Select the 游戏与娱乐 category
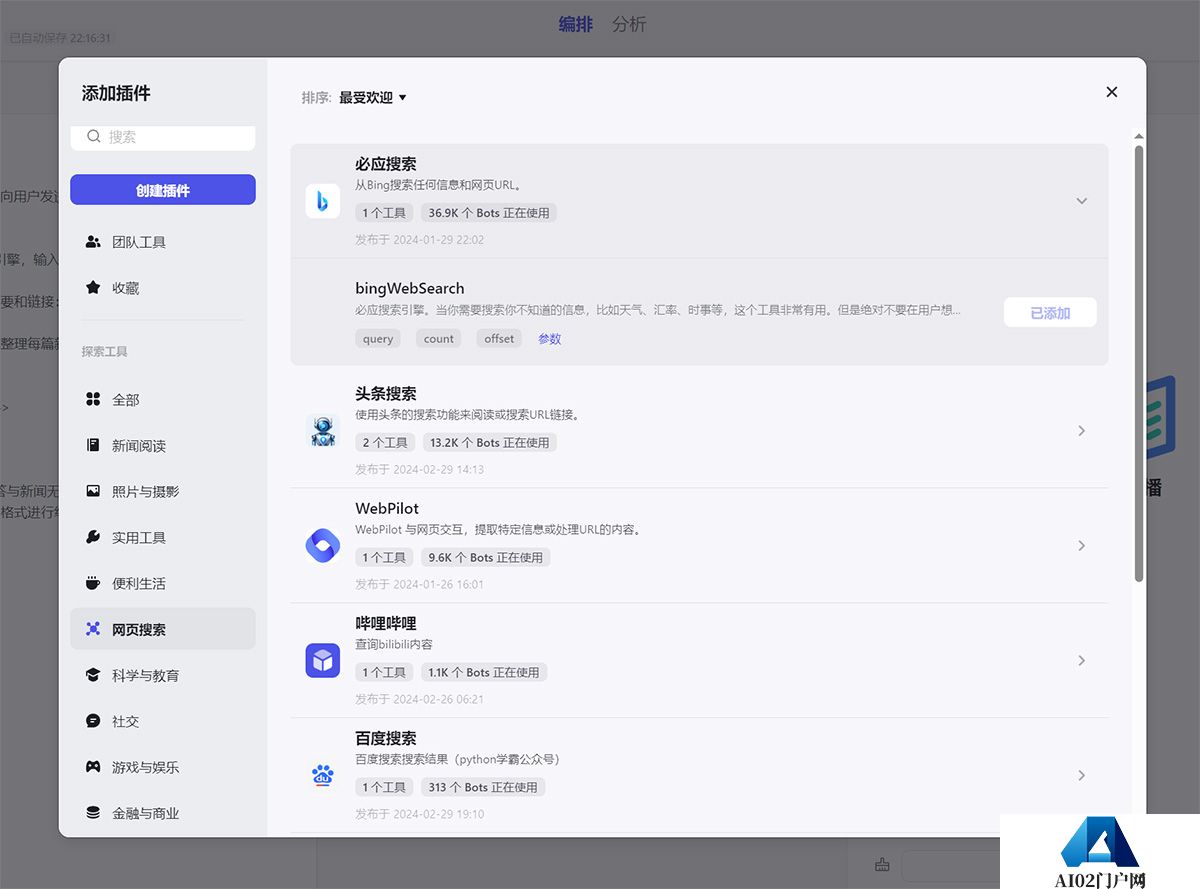The width and height of the screenshot is (1200, 889). (x=163, y=767)
